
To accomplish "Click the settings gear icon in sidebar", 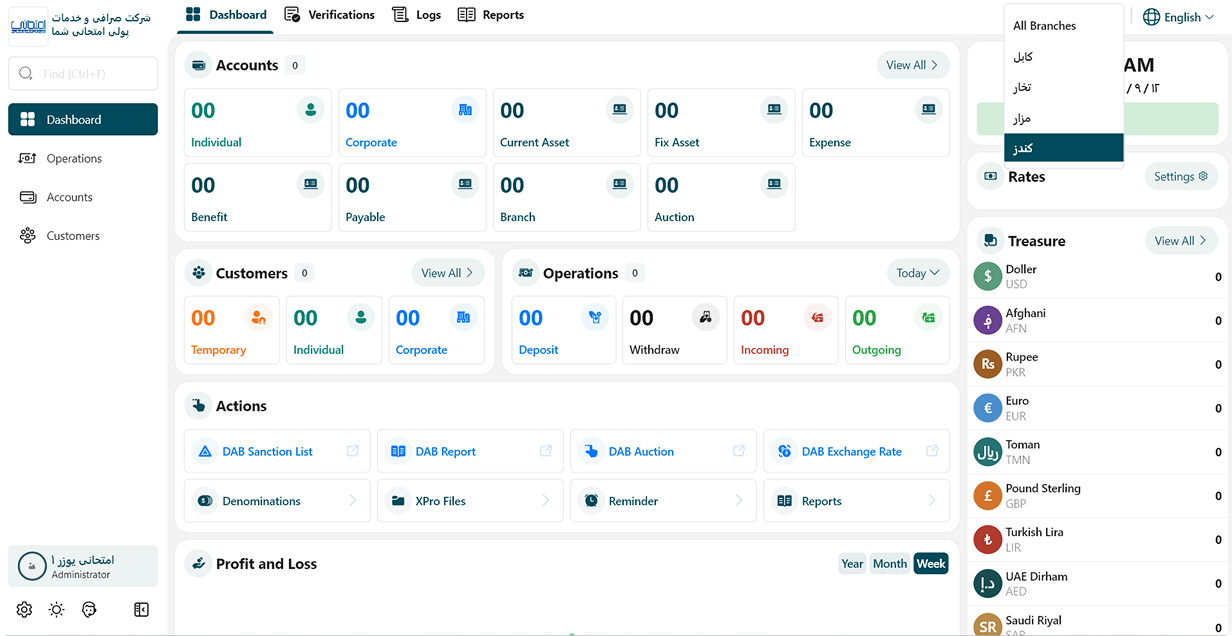I will pyautogui.click(x=24, y=609).
